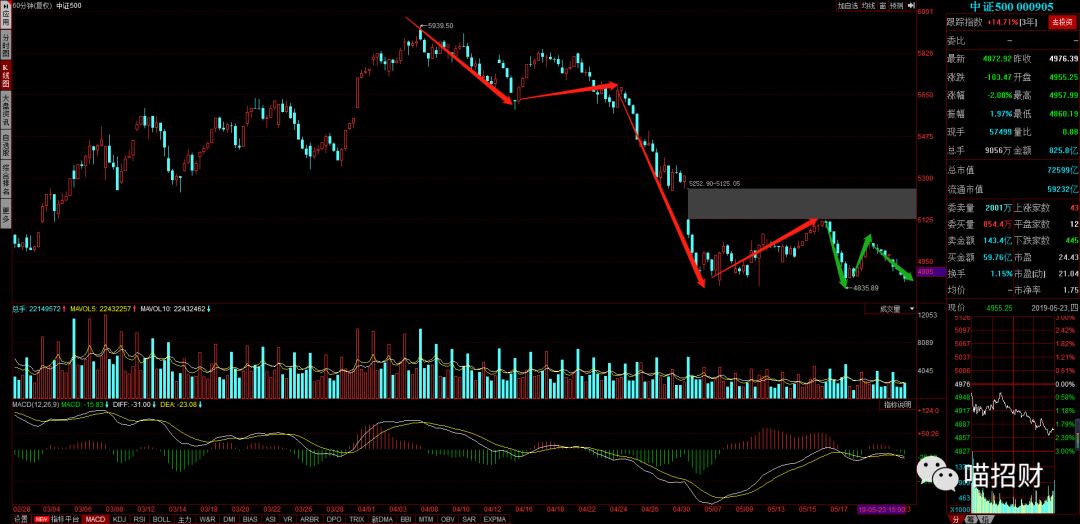Image resolution: width=1080 pixels, height=524 pixels.
Task: Select the DPO indicator tab
Action: (335, 518)
